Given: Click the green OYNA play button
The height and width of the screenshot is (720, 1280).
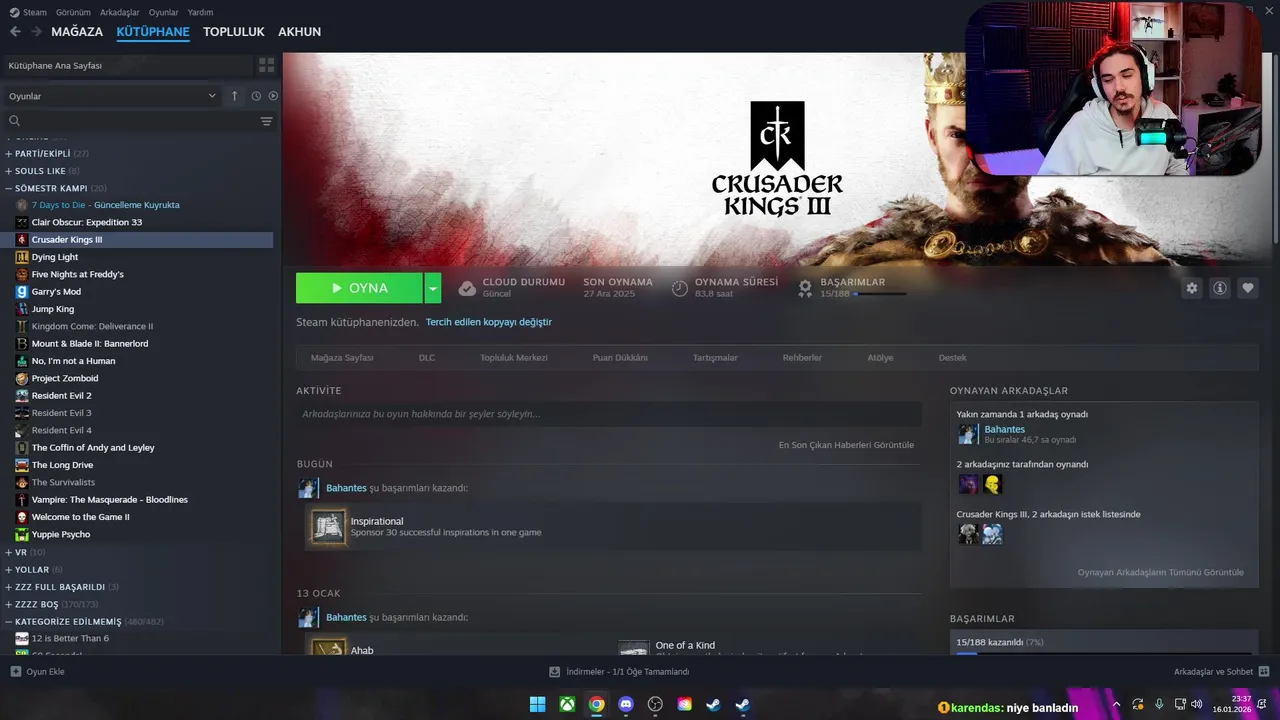Looking at the screenshot, I should point(359,288).
